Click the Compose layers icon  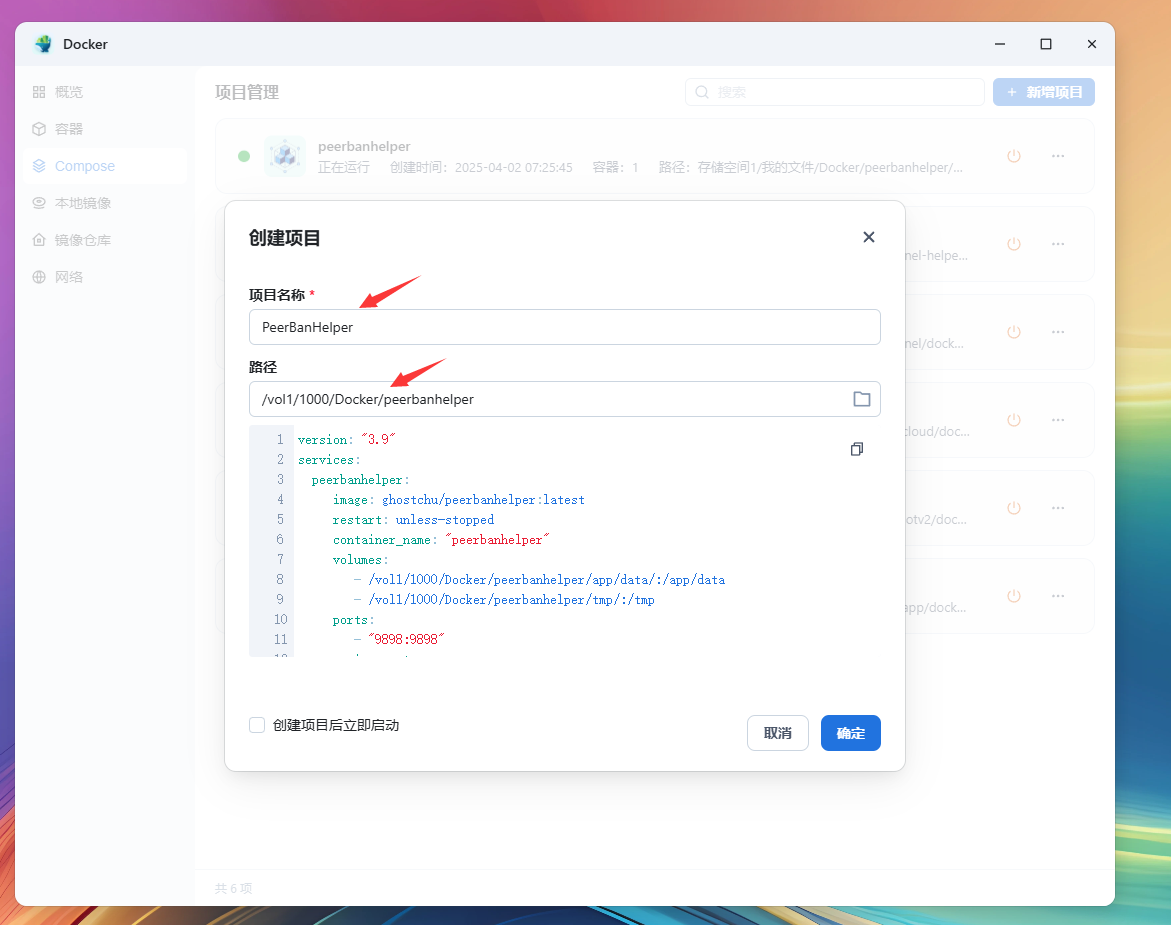[x=39, y=166]
